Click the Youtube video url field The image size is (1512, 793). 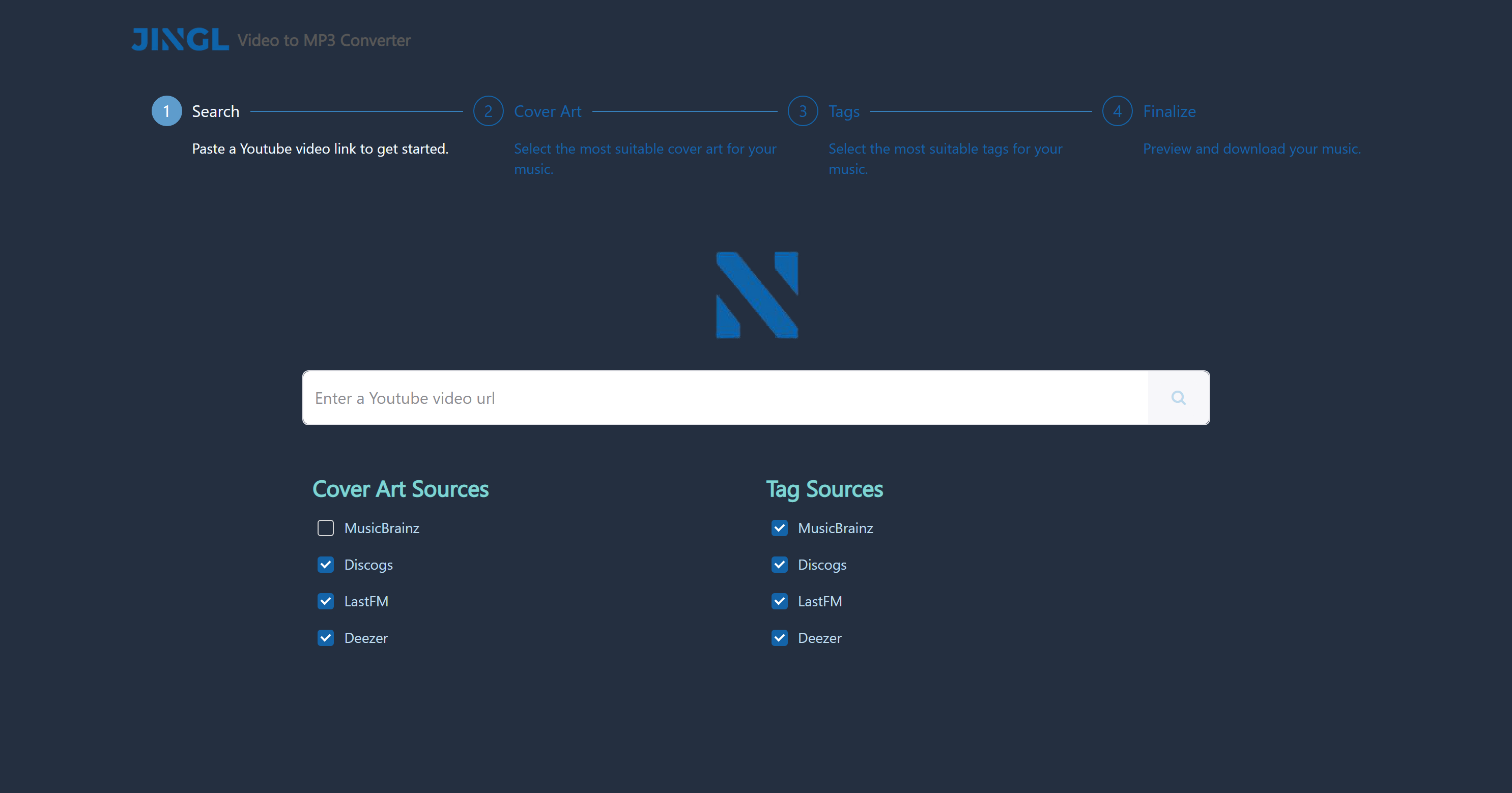coord(725,398)
